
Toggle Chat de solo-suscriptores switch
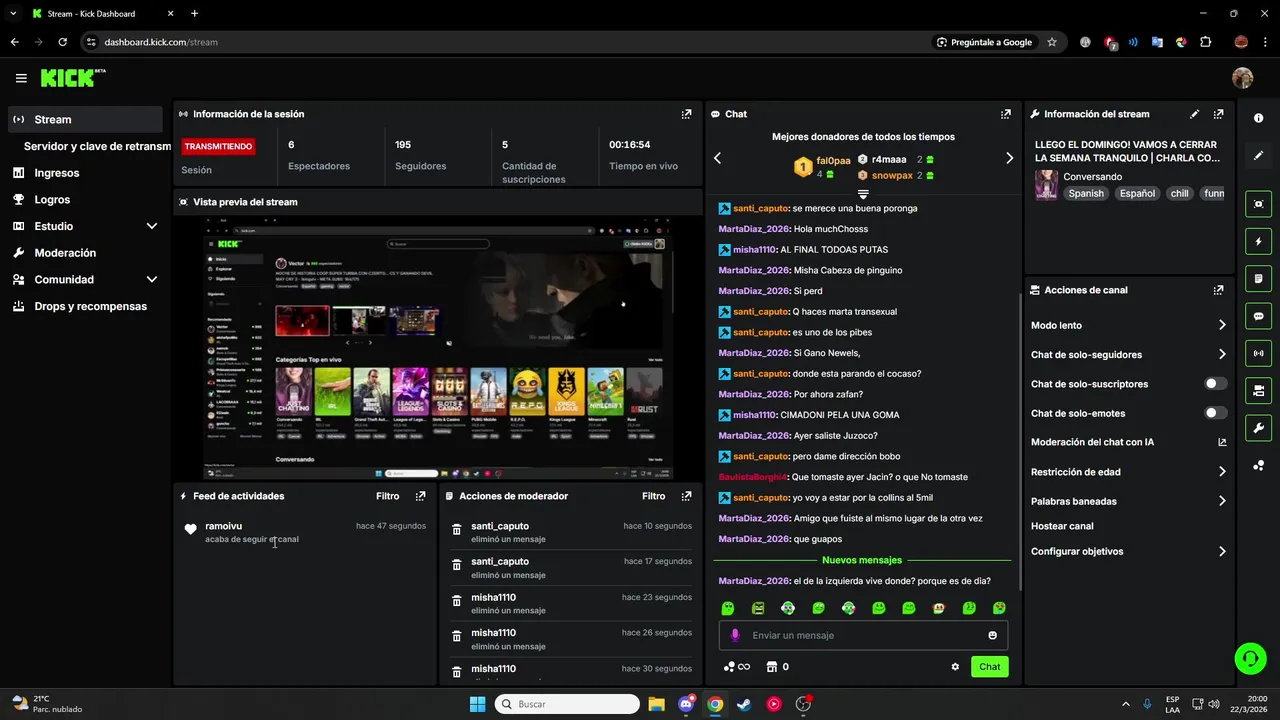[x=1215, y=384]
